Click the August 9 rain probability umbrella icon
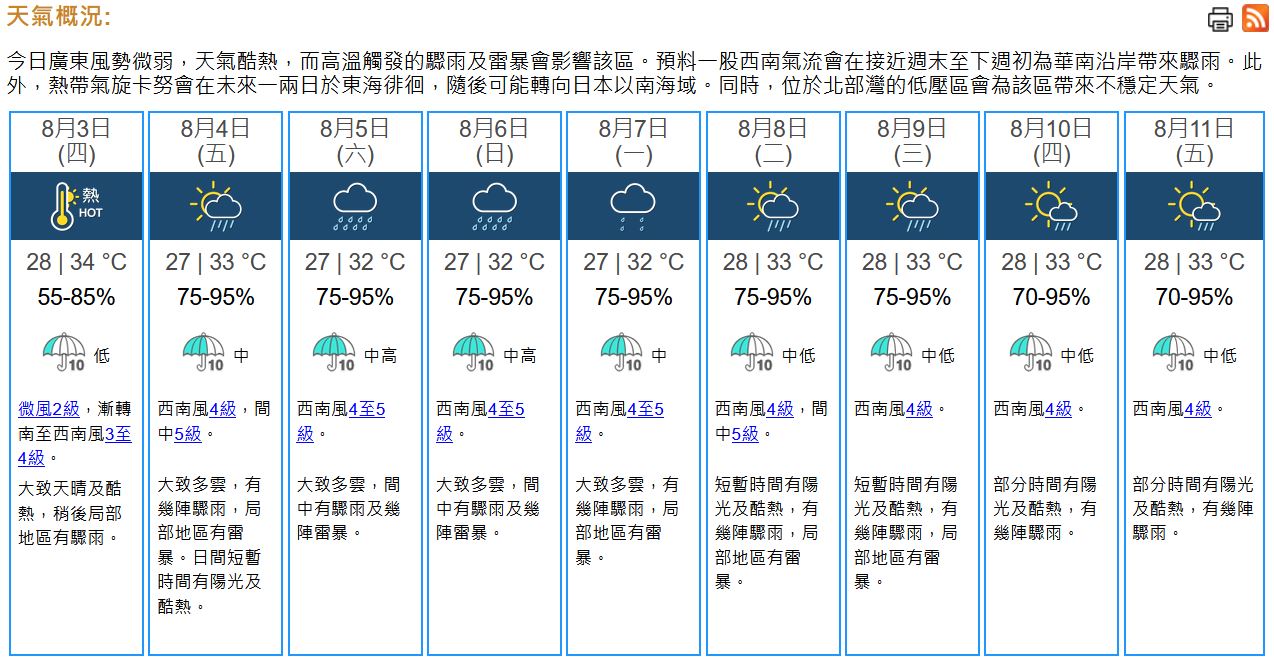This screenshot has height=663, width=1274. (x=892, y=353)
